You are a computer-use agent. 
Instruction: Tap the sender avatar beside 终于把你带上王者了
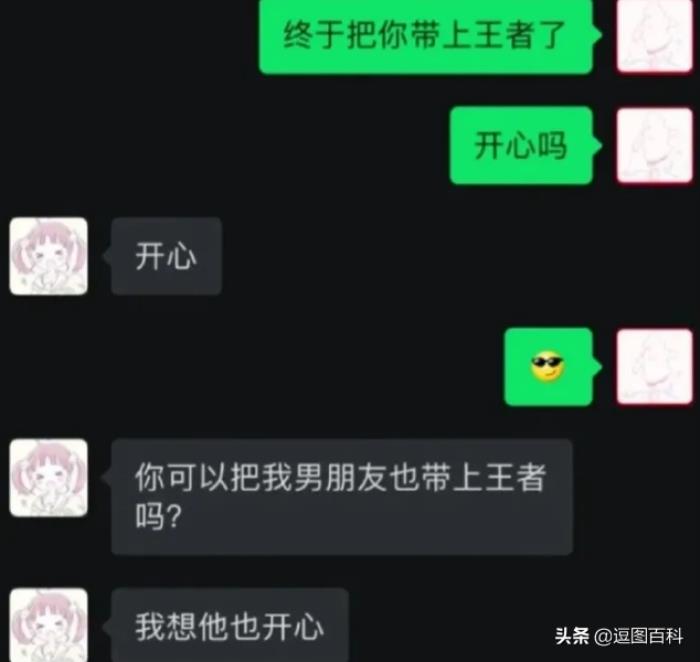[x=654, y=36]
